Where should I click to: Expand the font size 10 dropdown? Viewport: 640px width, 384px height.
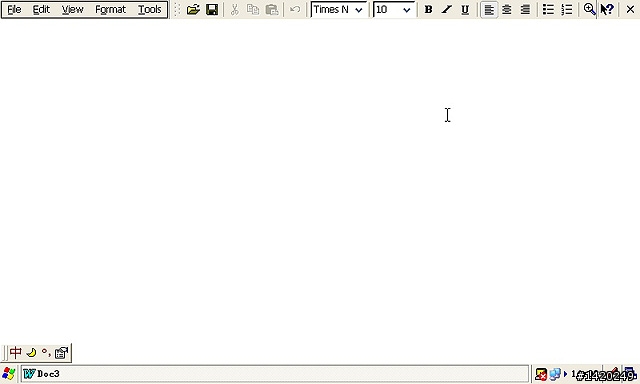(407, 10)
